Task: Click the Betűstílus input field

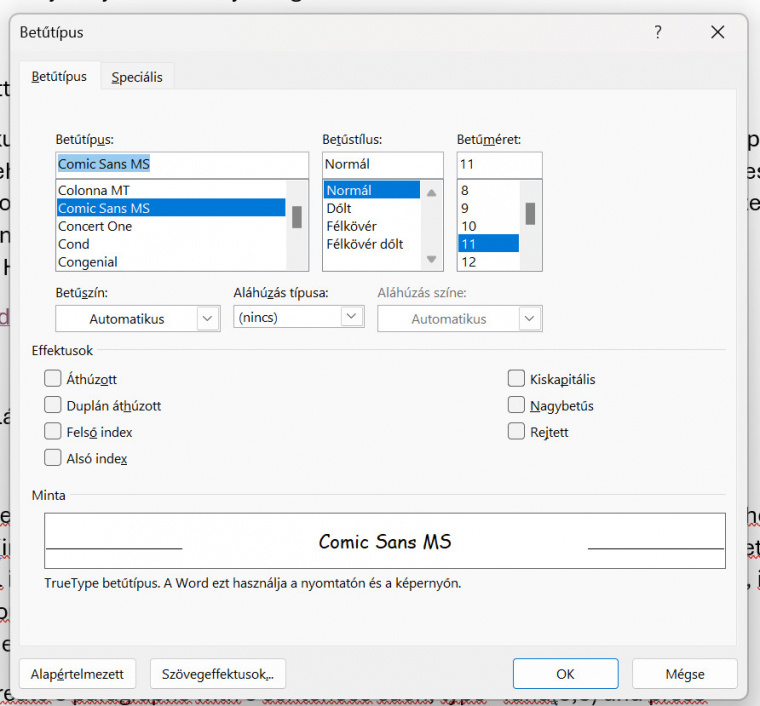Action: [x=383, y=165]
